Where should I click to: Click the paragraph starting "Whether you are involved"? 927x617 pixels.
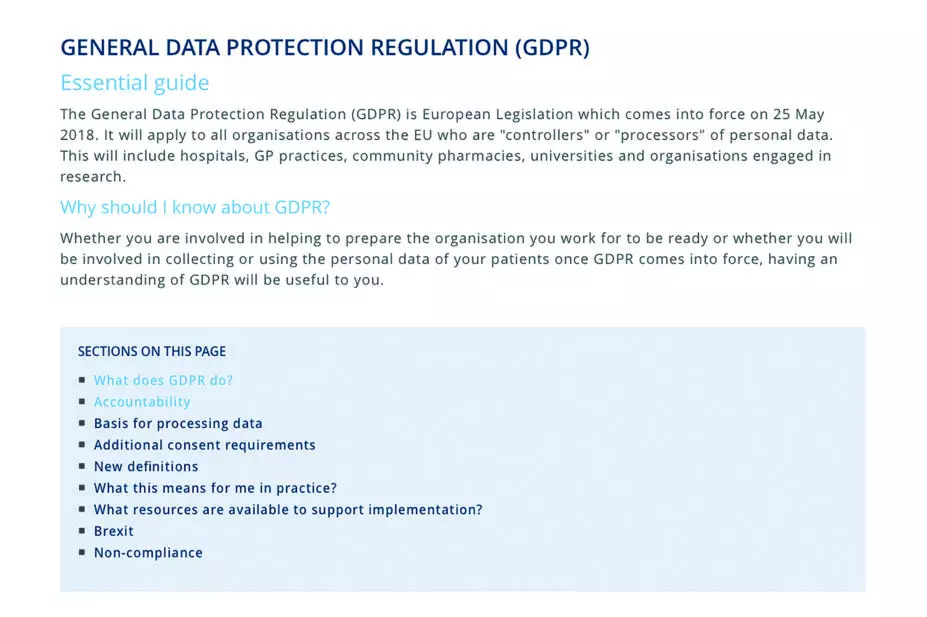(x=456, y=259)
